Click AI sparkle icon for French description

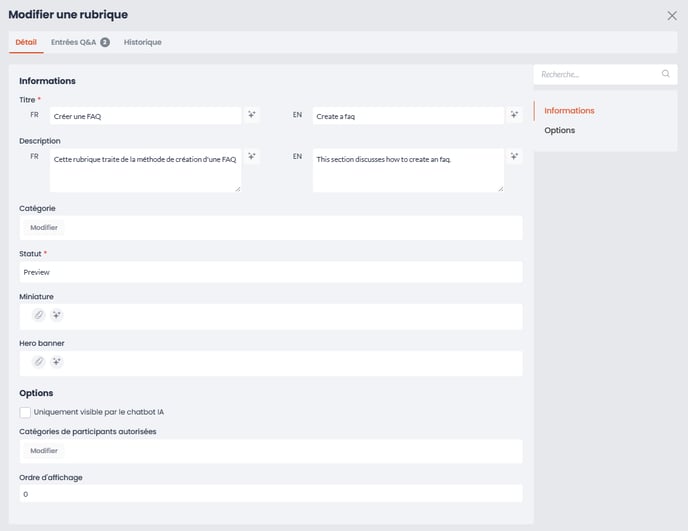click(251, 156)
